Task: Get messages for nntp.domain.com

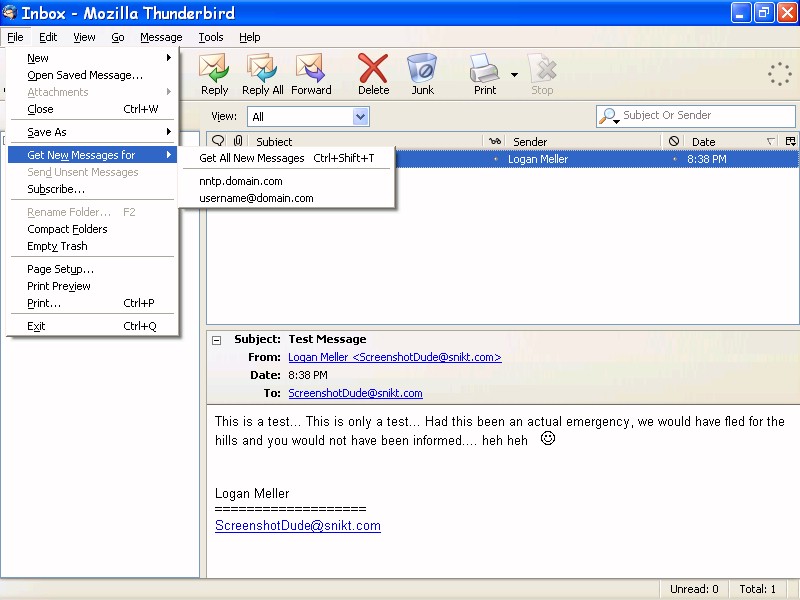Action: (287, 181)
